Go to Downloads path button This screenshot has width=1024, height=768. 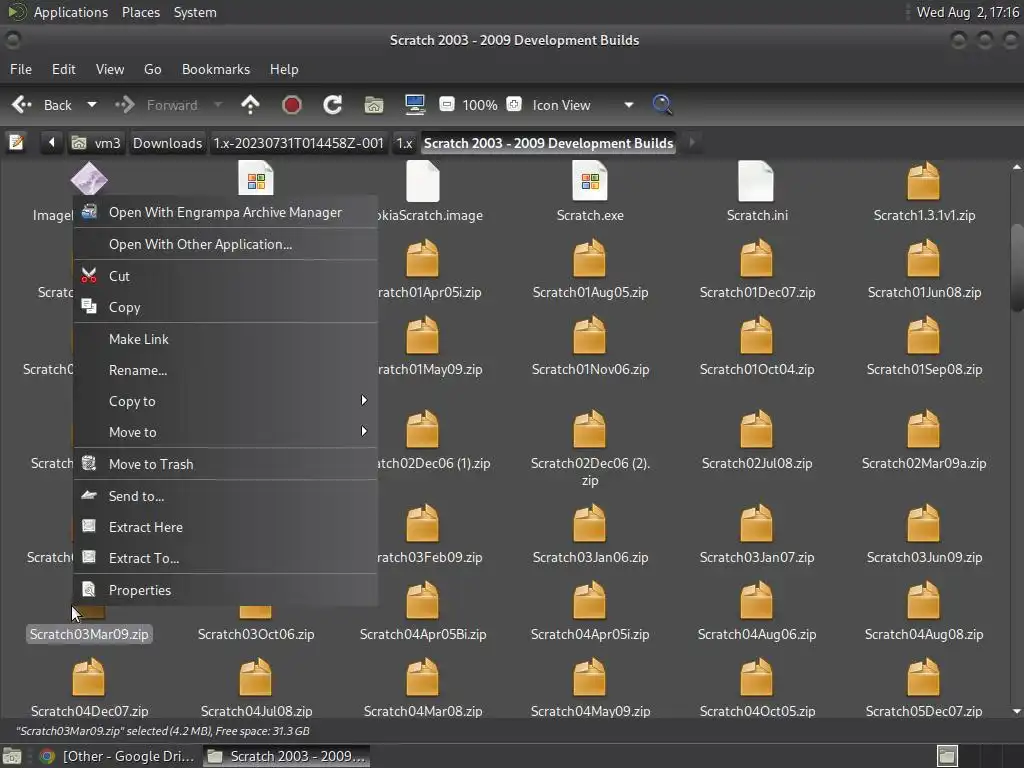coord(167,143)
